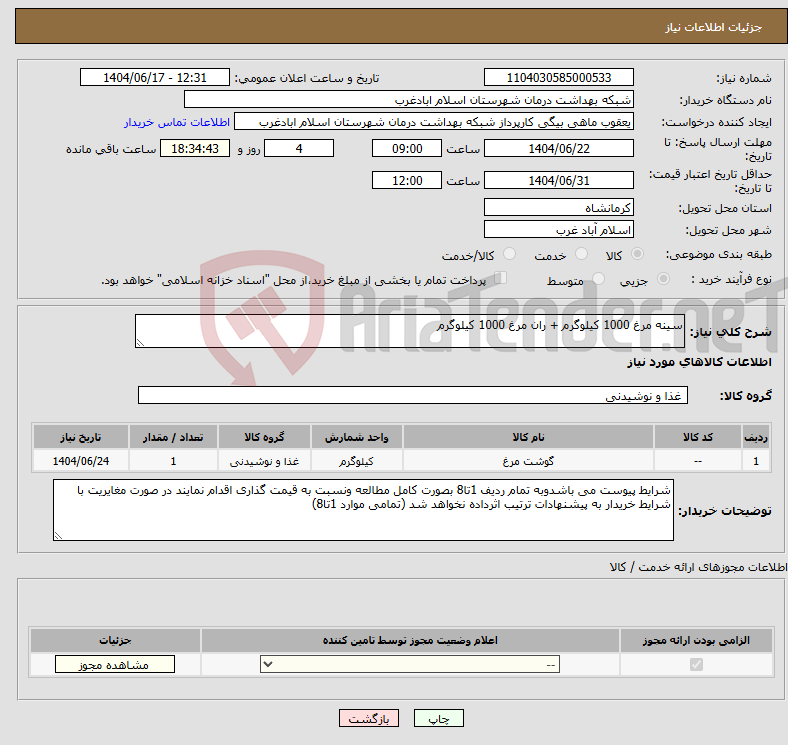The width and height of the screenshot is (788, 745).
Task: Click the اطلاعات کالاهای مورد نیاز heading
Action: click(699, 362)
